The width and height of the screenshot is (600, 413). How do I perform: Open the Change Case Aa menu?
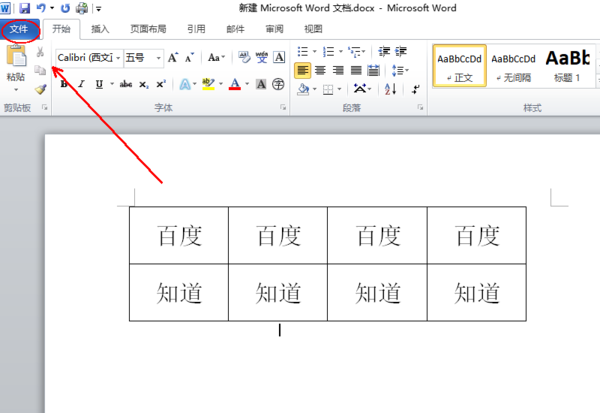[x=216, y=58]
